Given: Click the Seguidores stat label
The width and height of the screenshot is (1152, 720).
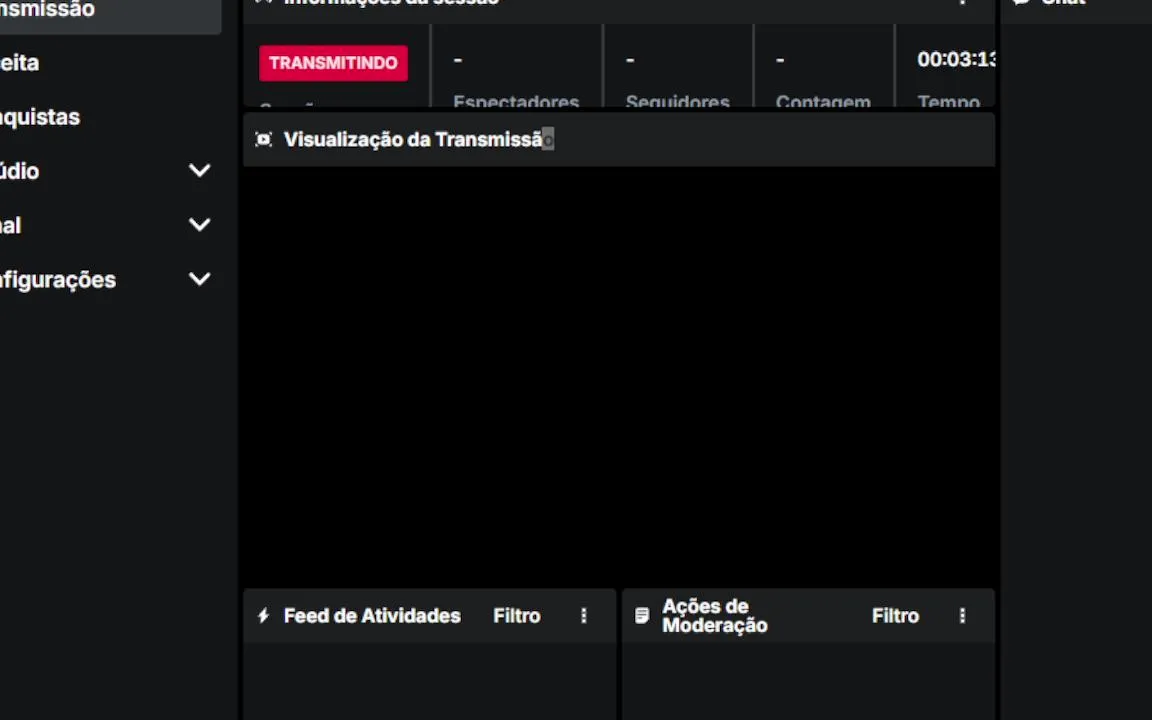Looking at the screenshot, I should point(677,101).
